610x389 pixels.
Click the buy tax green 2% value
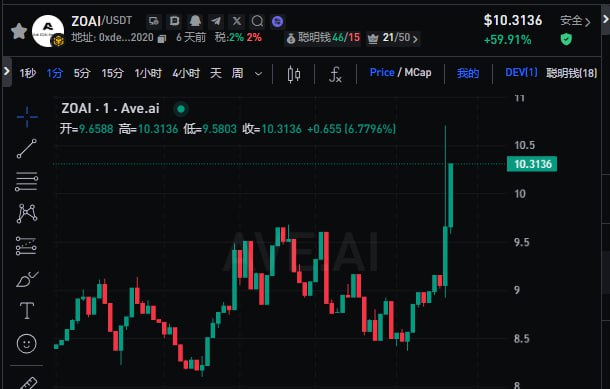[236, 38]
